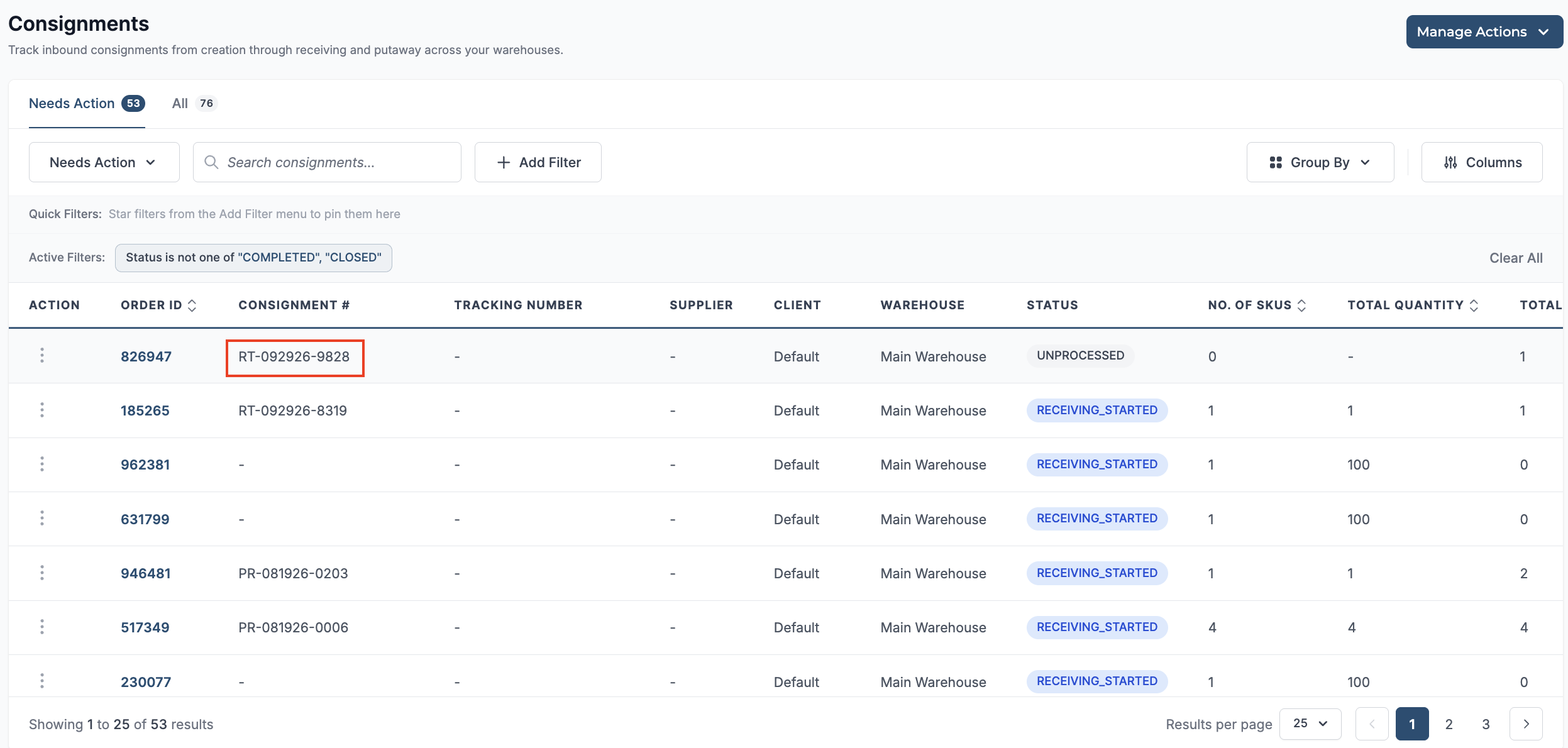The image size is (1568, 748).
Task: Open actions menu for order 517349
Action: pyautogui.click(x=42, y=627)
